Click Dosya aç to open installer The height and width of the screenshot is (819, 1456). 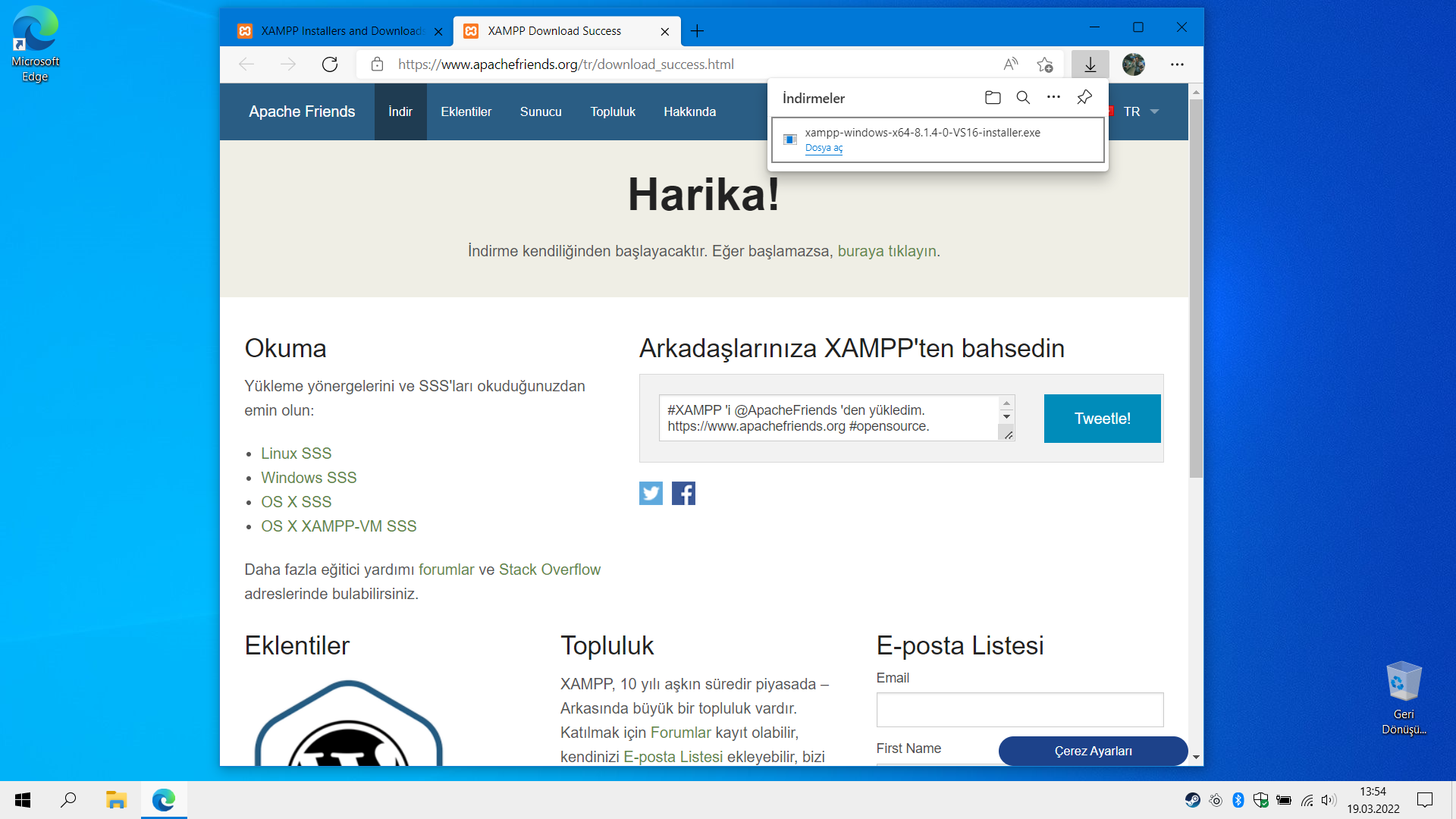click(824, 148)
